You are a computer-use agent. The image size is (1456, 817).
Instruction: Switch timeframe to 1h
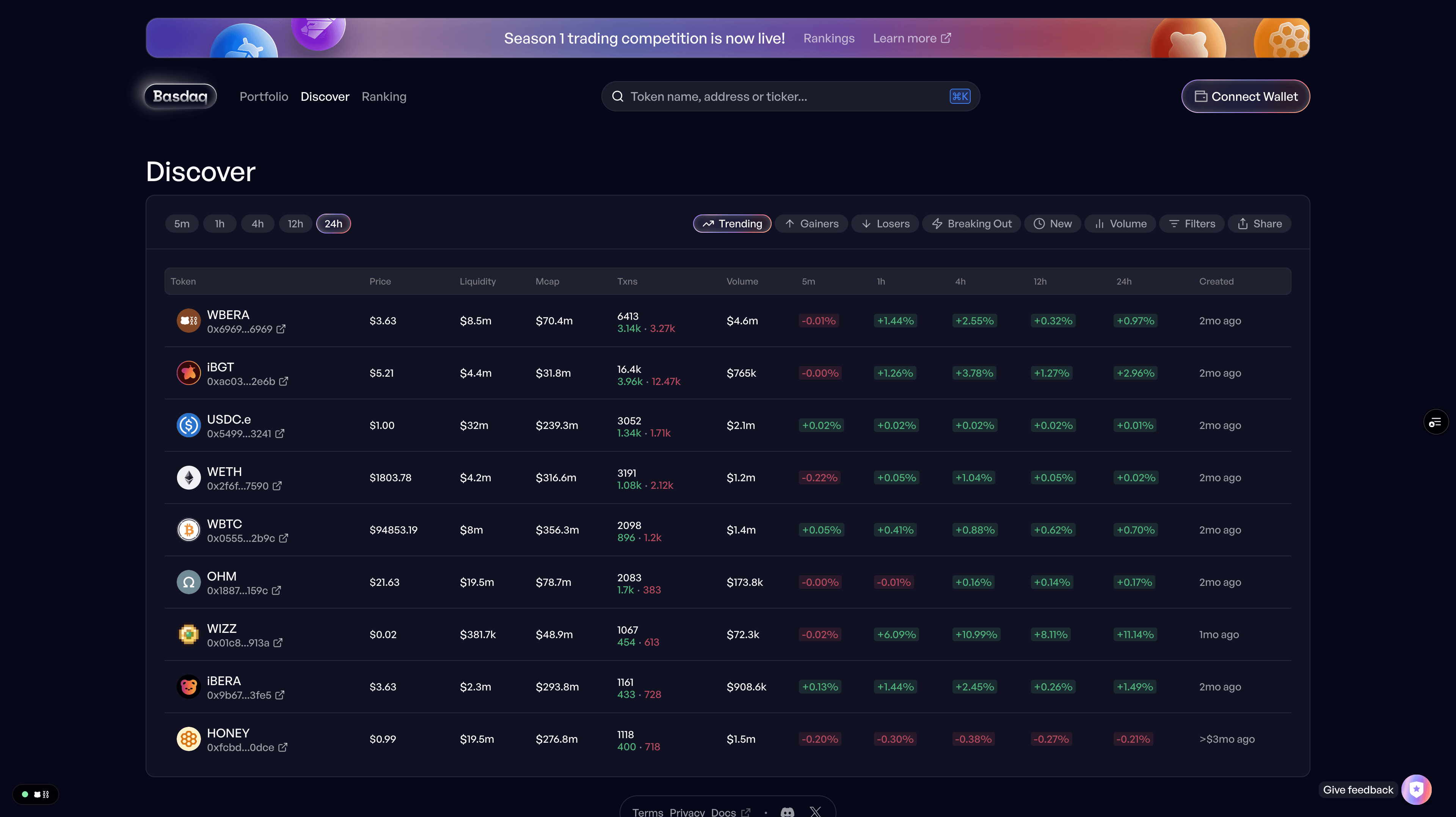click(x=219, y=224)
